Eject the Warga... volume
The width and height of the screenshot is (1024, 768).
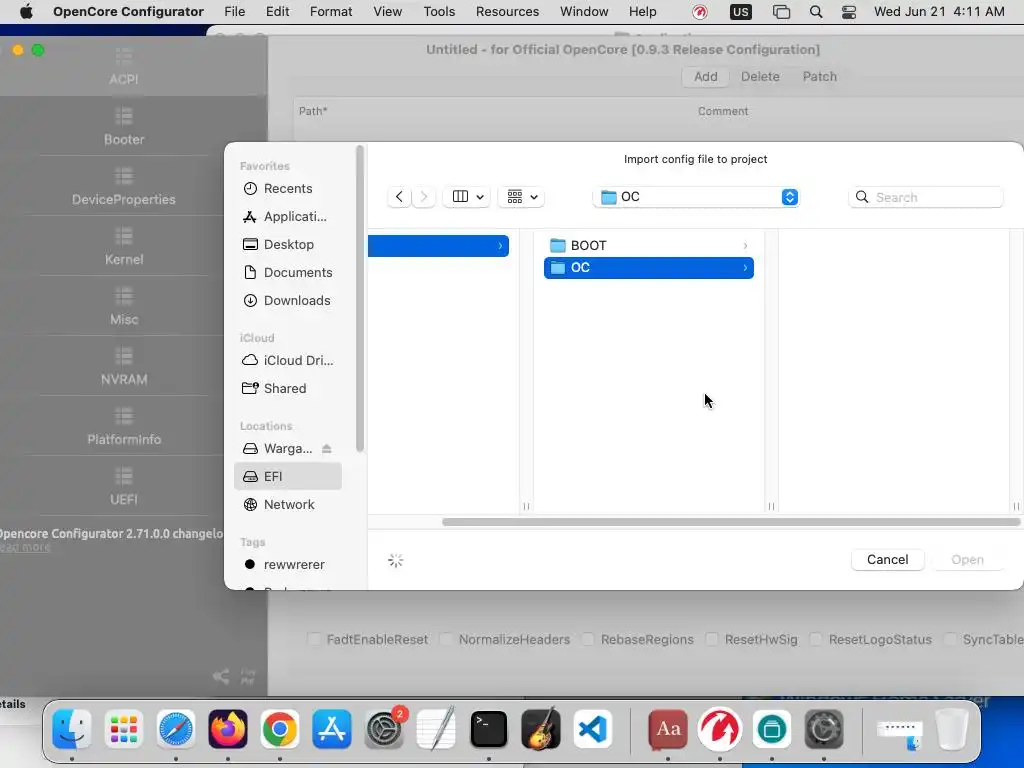[x=327, y=449]
